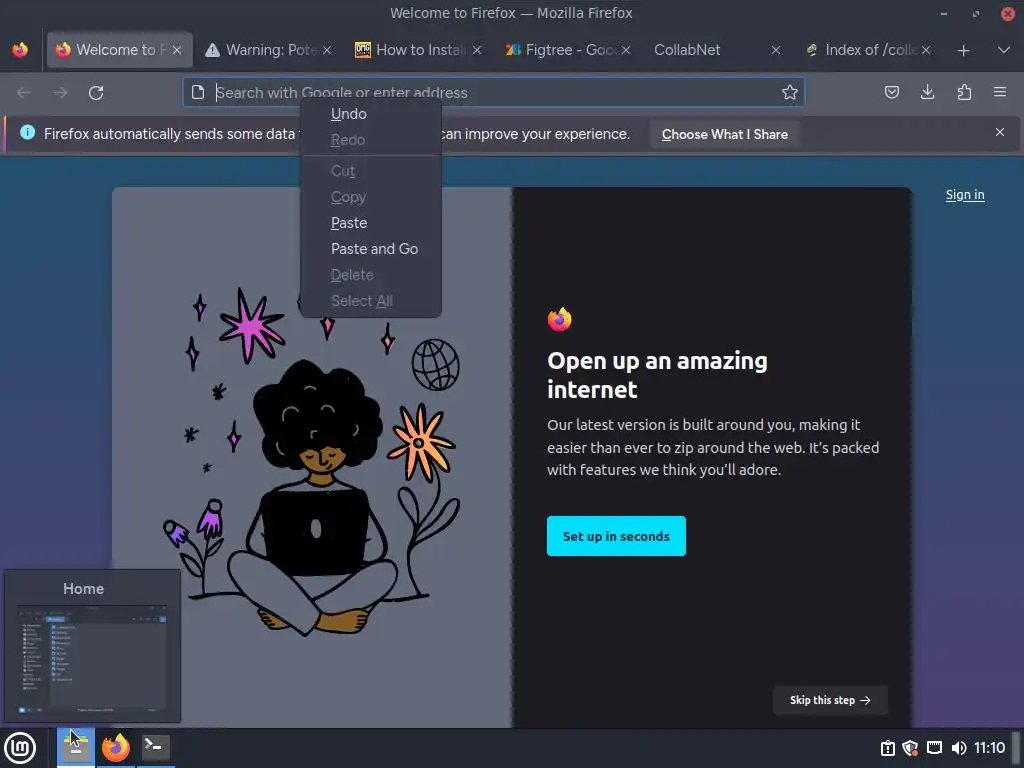Open the Extensions puzzle icon
Viewport: 1024px width, 768px height.
[x=964, y=92]
